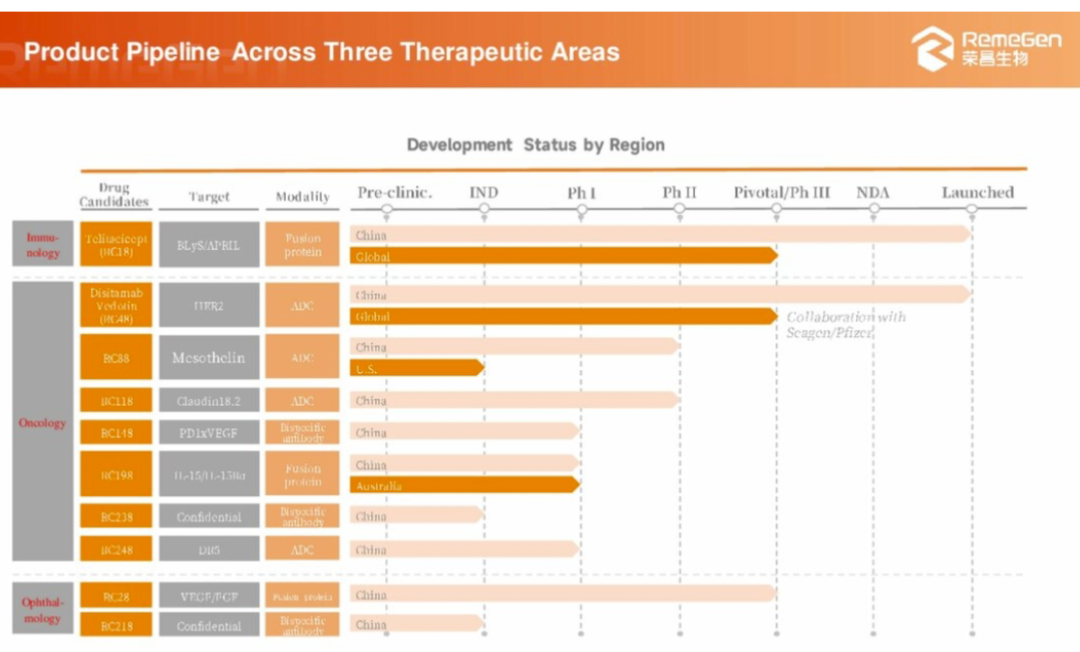This screenshot has height=652, width=1080.
Task: Click the Pre-clinic. stage circle marker
Action: point(387,210)
